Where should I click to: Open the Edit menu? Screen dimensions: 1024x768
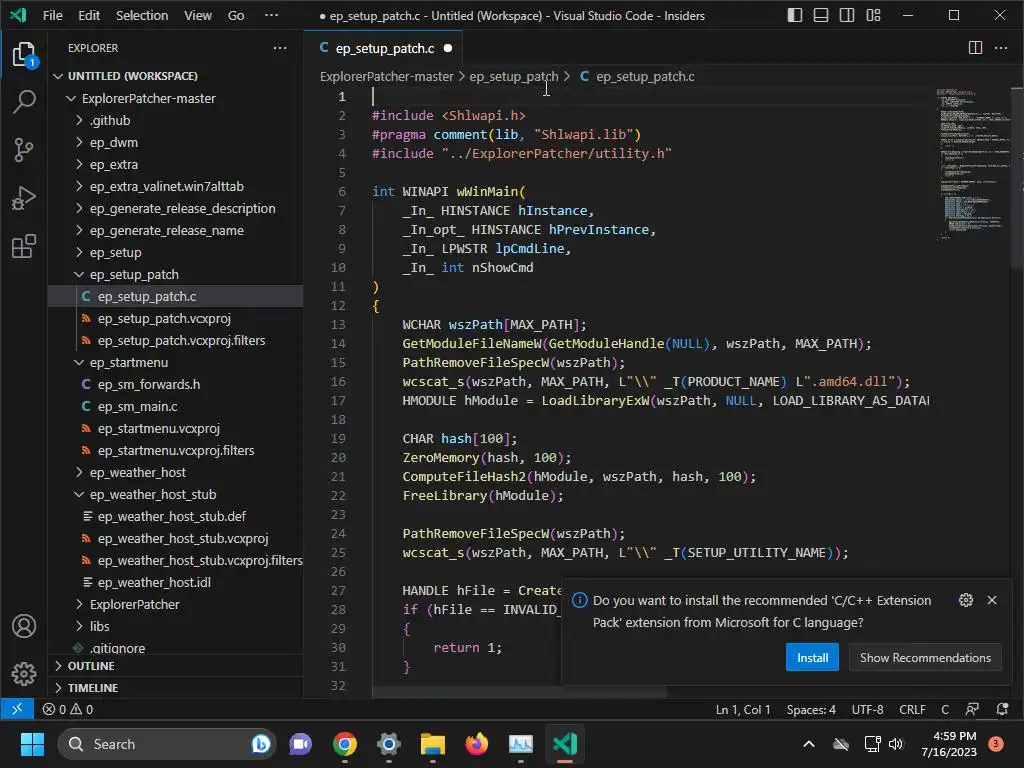coord(89,15)
